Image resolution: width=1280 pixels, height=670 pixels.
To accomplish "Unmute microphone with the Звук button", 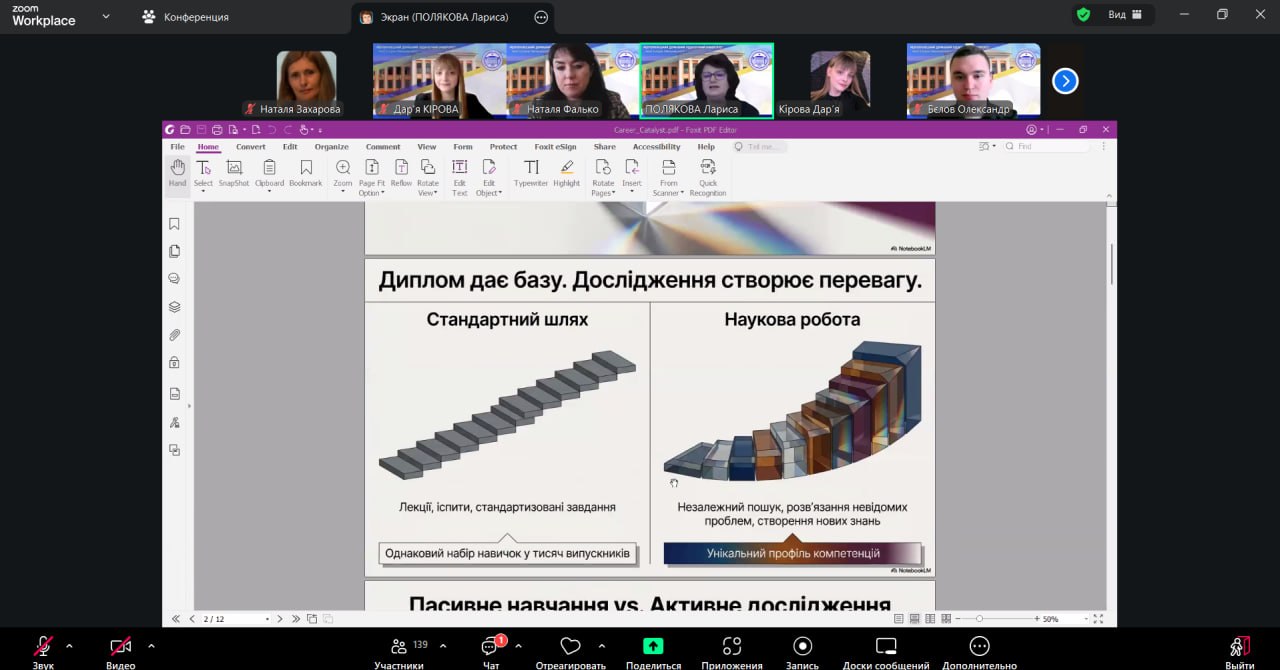I will pyautogui.click(x=43, y=647).
